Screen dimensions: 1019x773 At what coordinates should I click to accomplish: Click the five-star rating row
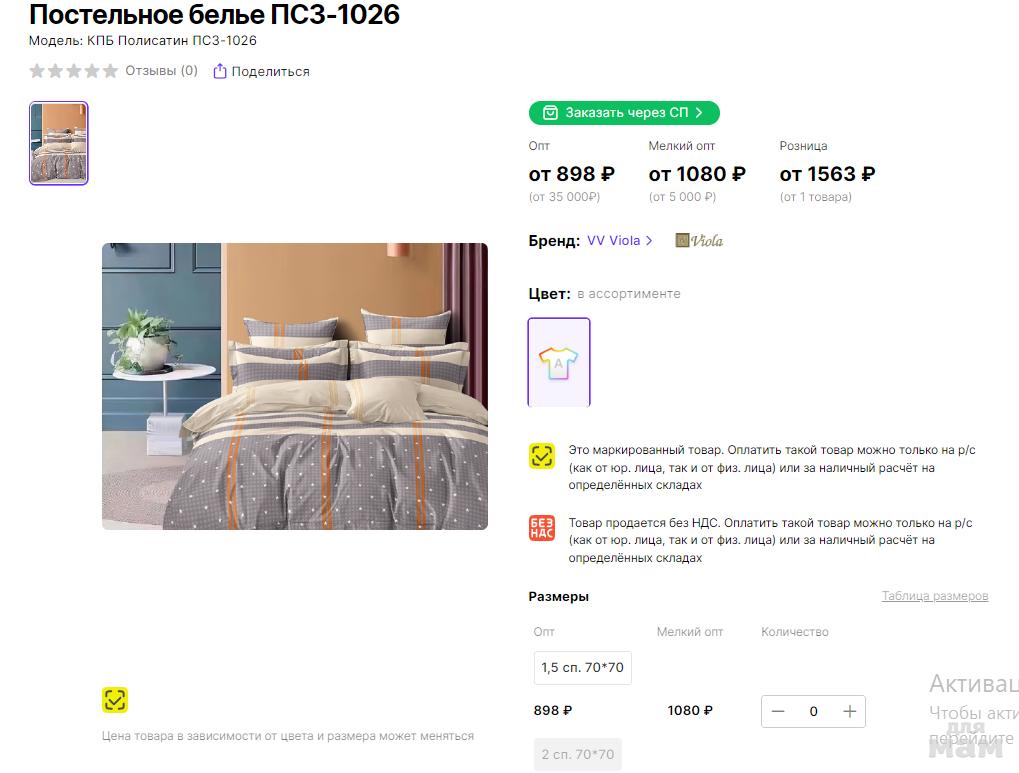[x=74, y=71]
